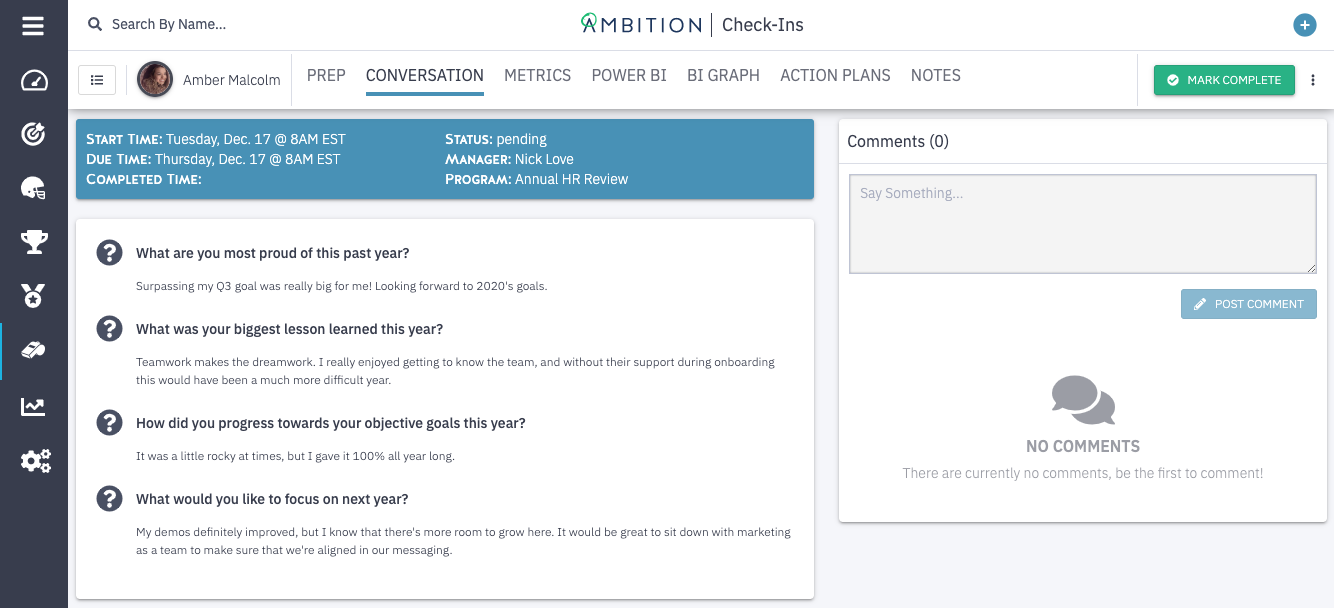Click the "NO COMMENTS" heading

(x=1083, y=446)
